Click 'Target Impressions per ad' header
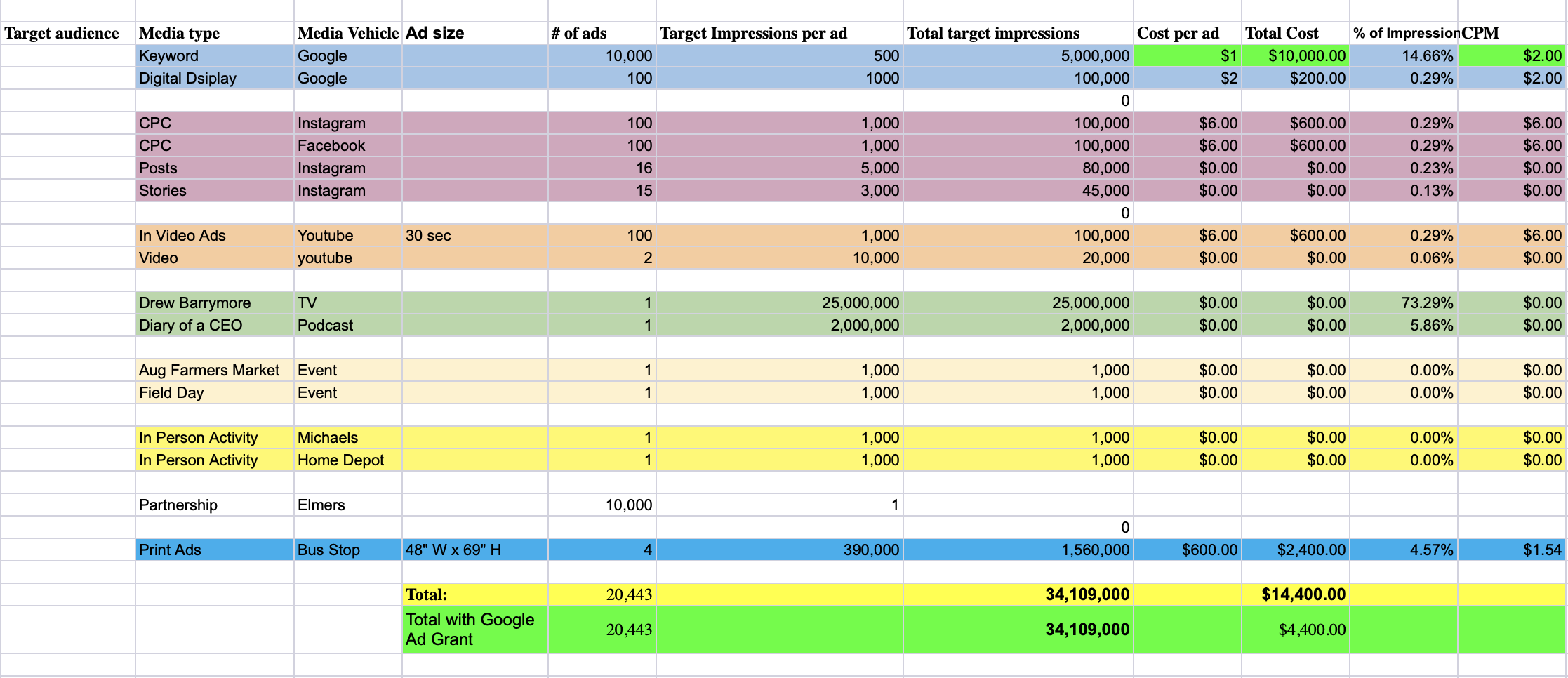This screenshot has height=678, width=1568. pyautogui.click(x=780, y=33)
